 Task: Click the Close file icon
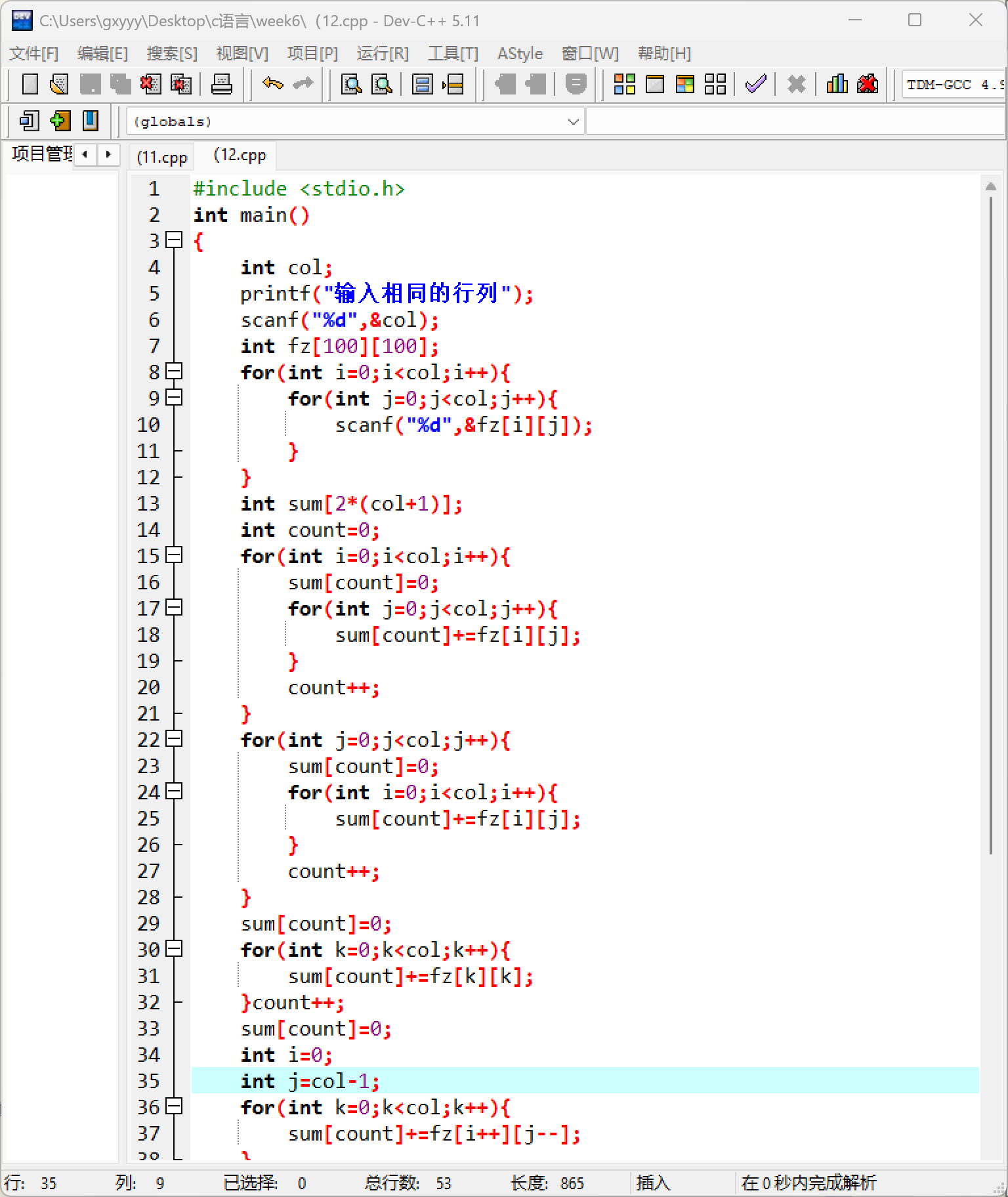tap(150, 84)
